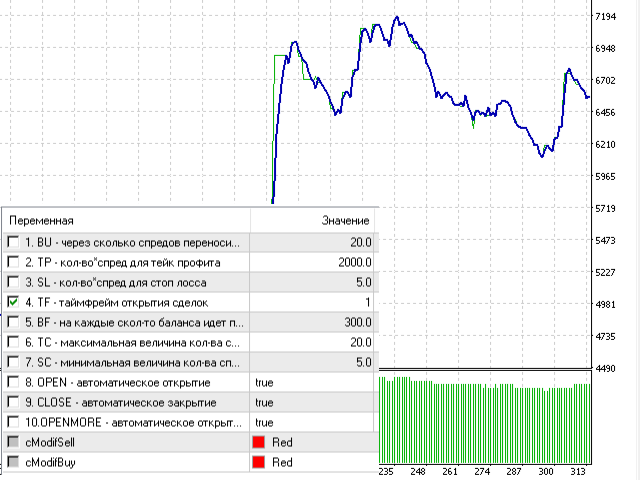This screenshot has height=480, width=640.
Task: Click the 6456 price axis label
Action: click(x=605, y=112)
